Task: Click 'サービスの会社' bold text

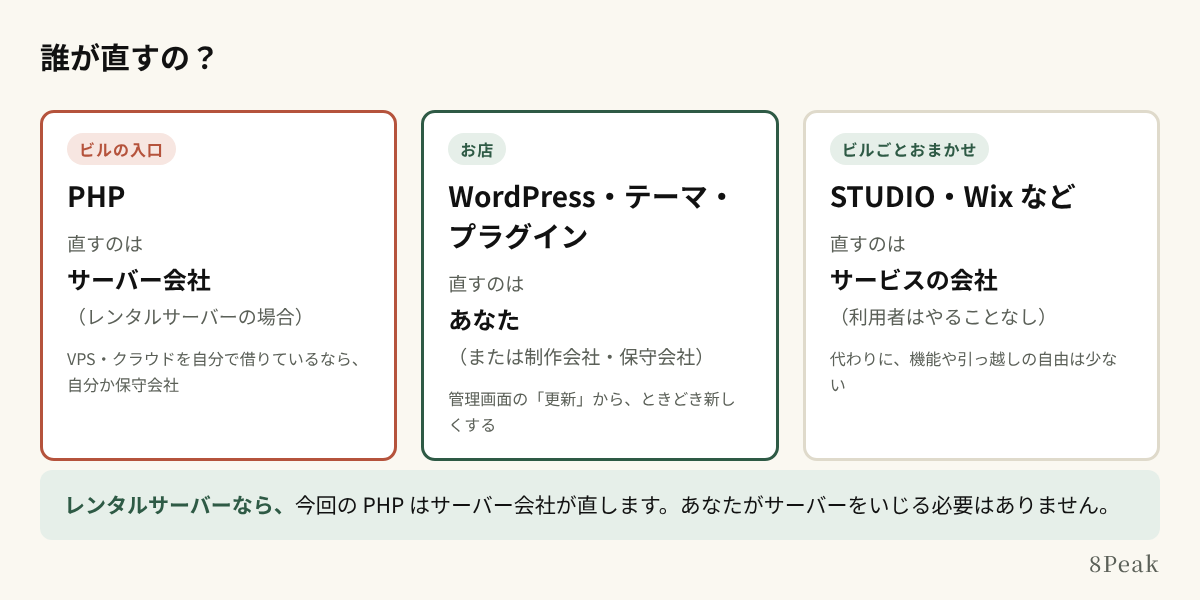Action: tap(914, 280)
